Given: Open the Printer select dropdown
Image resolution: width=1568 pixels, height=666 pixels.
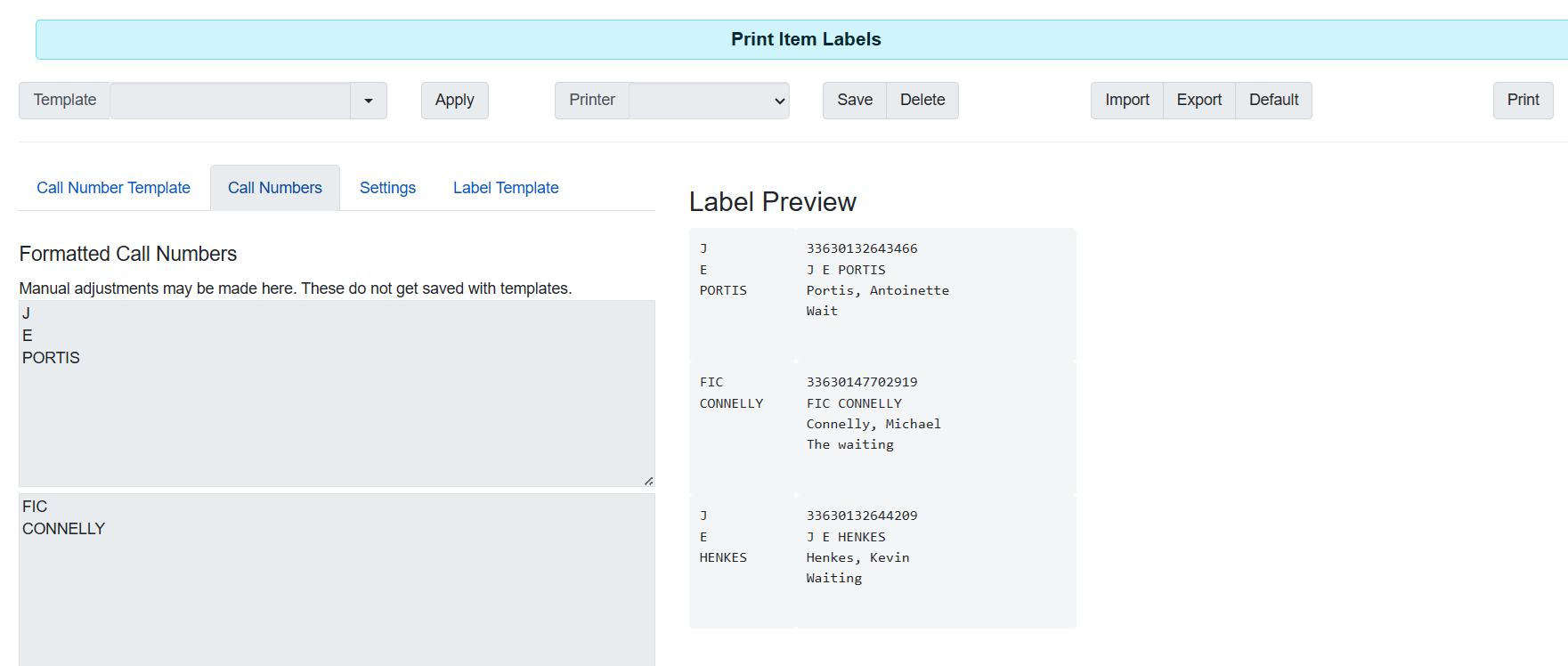Looking at the screenshot, I should (x=709, y=101).
